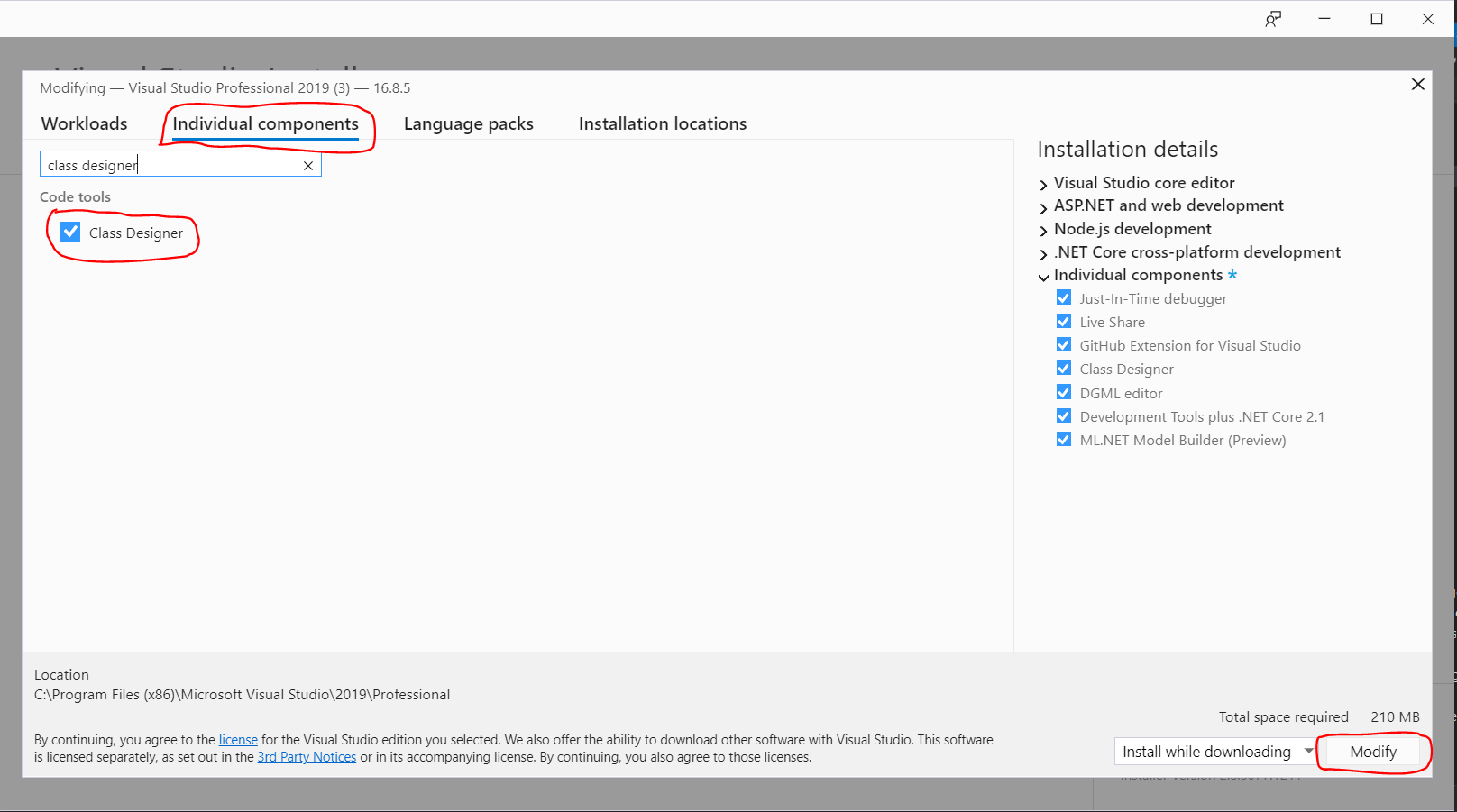Uncheck Class Designer in installation details
1457x812 pixels.
pos(1064,369)
